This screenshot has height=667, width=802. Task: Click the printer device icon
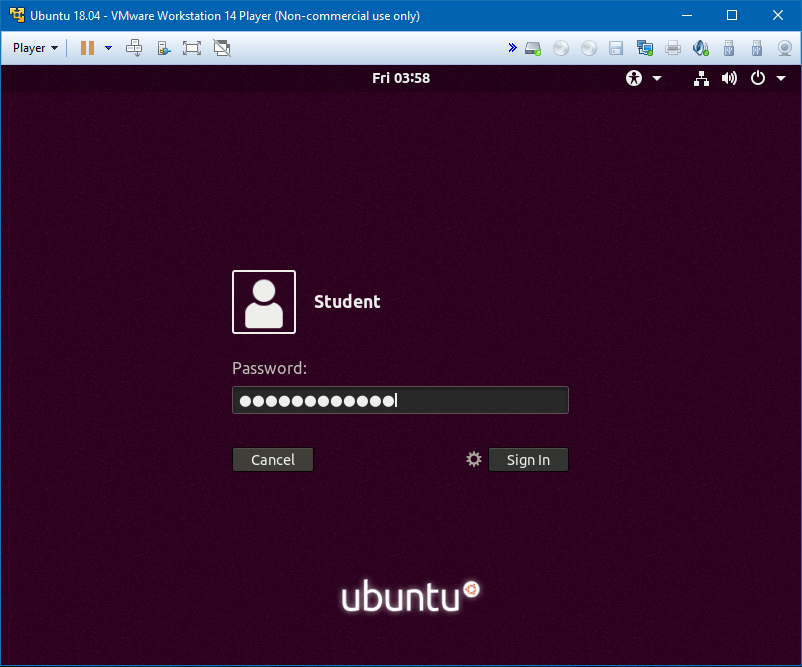click(x=673, y=49)
